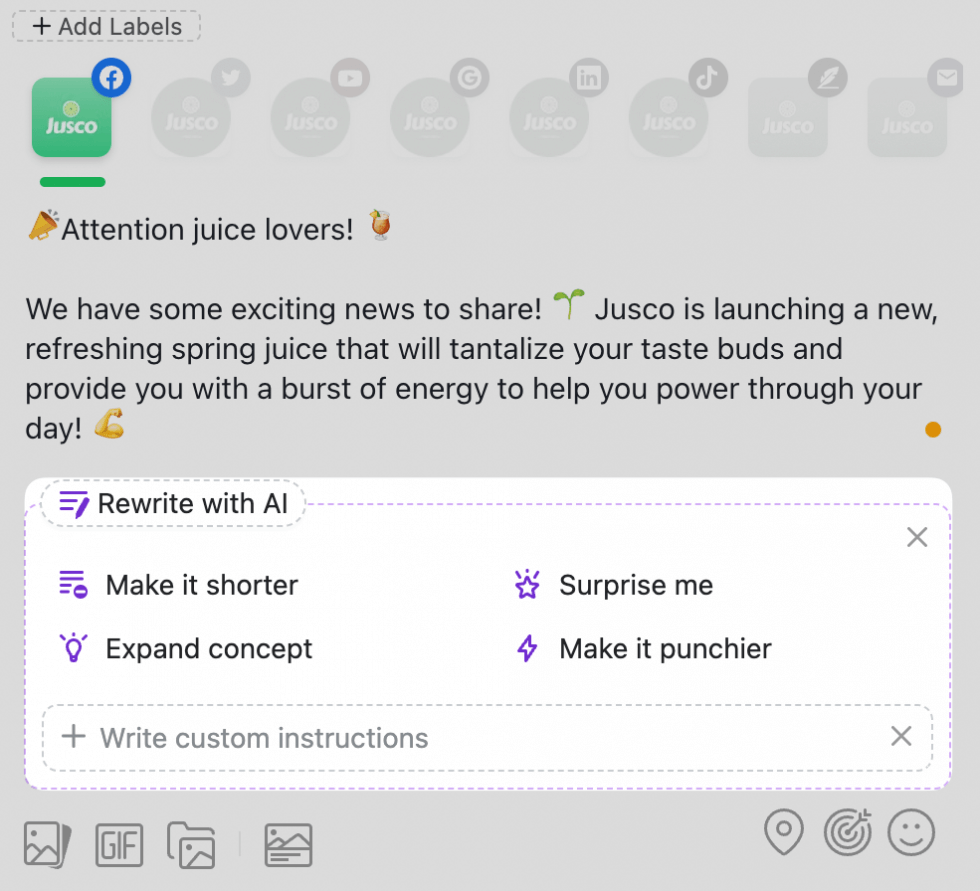Open the media library icon
980x891 pixels.
191,845
